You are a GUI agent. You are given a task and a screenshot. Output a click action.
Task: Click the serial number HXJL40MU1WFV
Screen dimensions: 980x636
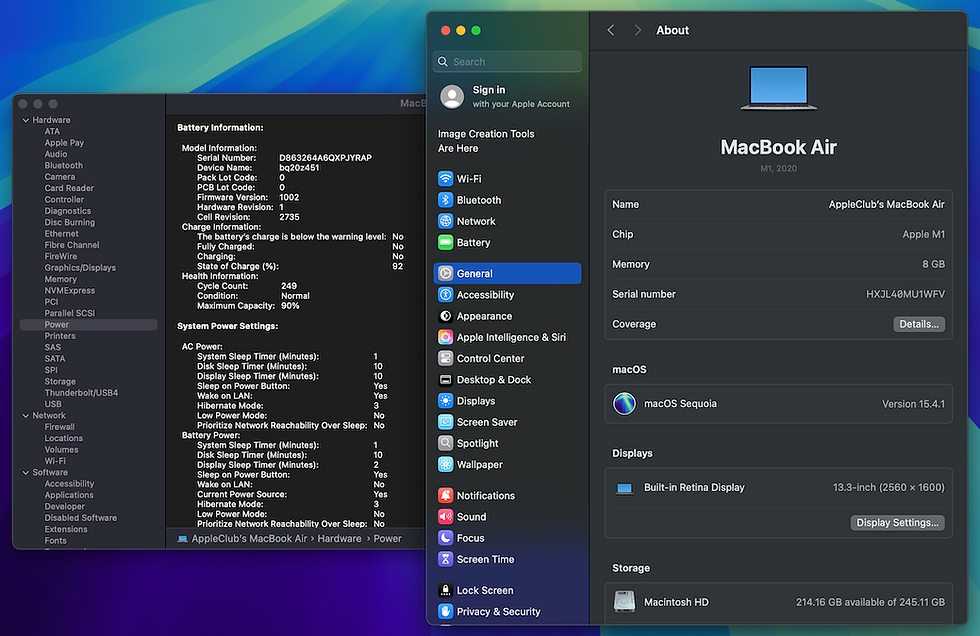(x=905, y=294)
